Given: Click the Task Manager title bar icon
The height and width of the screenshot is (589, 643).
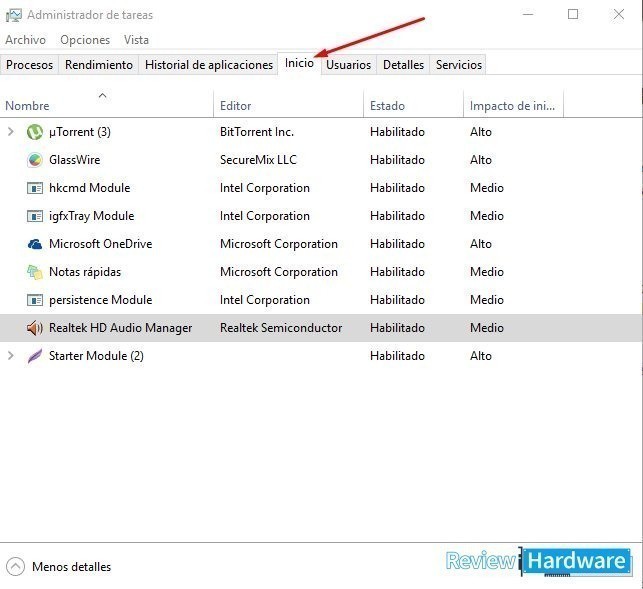Looking at the screenshot, I should pos(14,15).
